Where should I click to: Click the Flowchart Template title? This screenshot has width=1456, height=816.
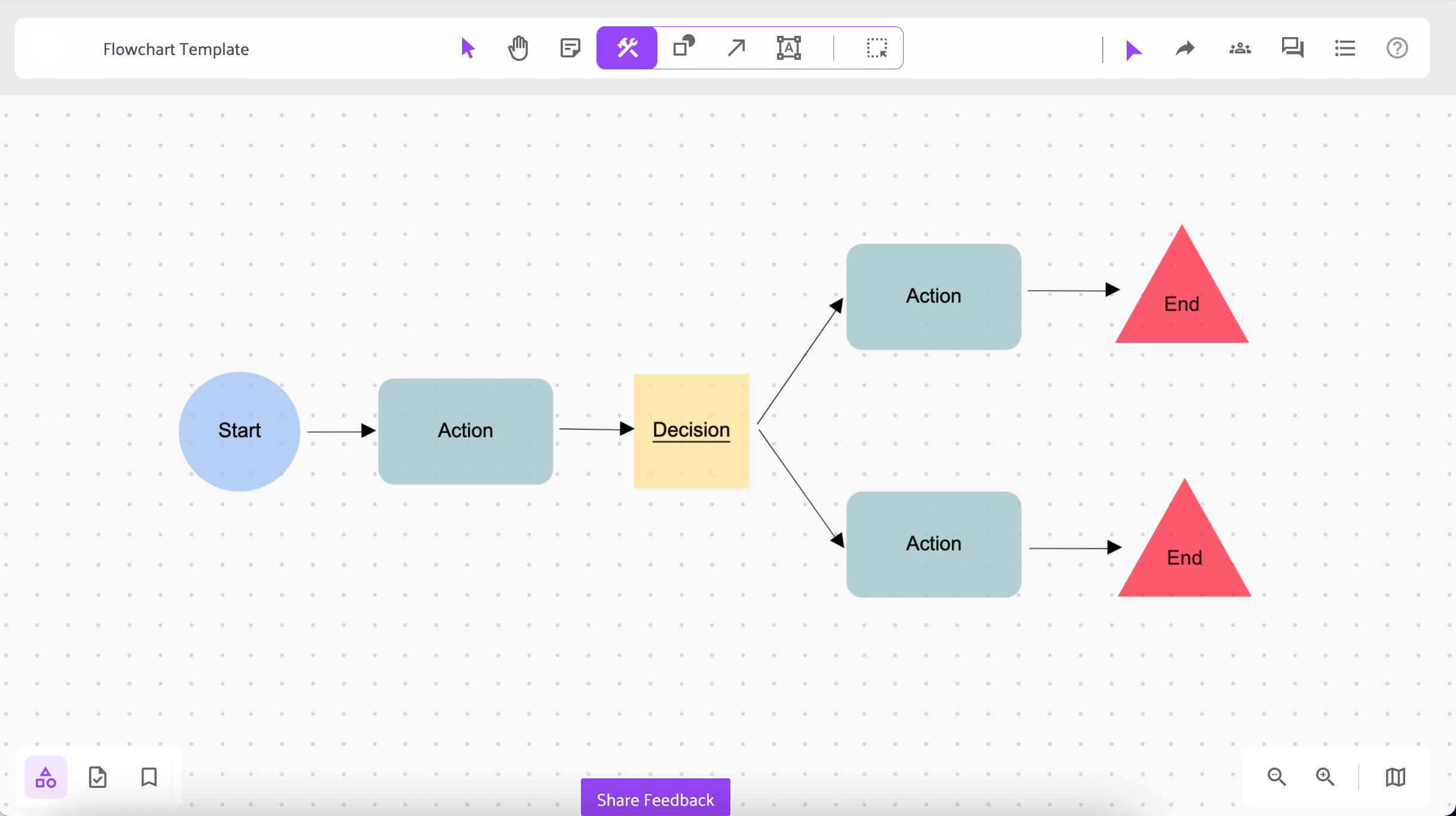(176, 49)
